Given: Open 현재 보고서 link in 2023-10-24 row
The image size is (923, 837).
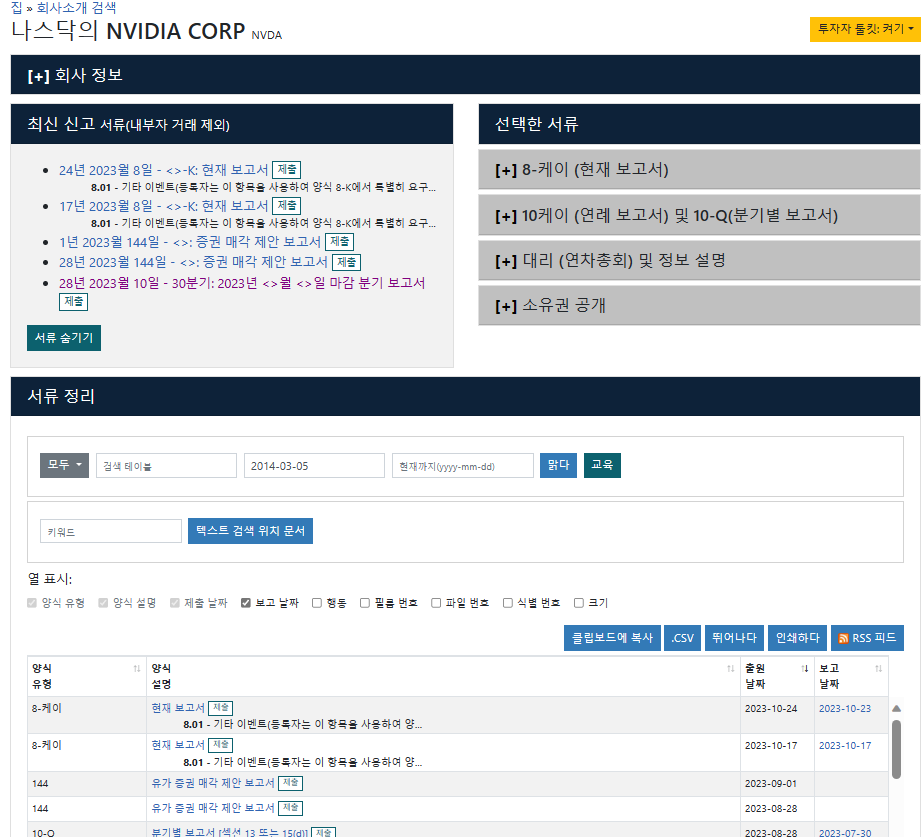Looking at the screenshot, I should pos(178,708).
